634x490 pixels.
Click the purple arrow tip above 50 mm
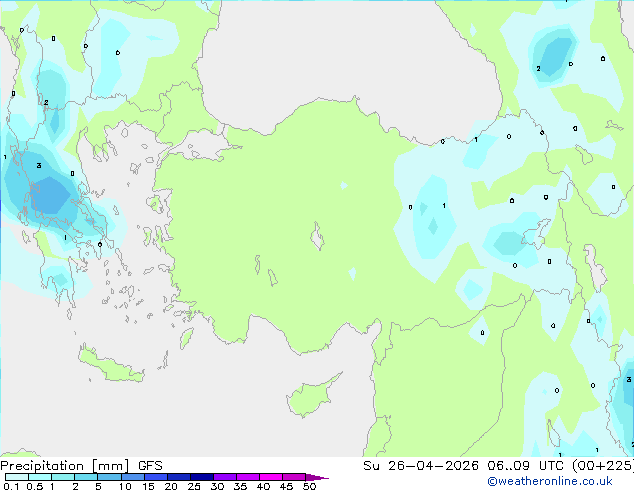(317, 477)
